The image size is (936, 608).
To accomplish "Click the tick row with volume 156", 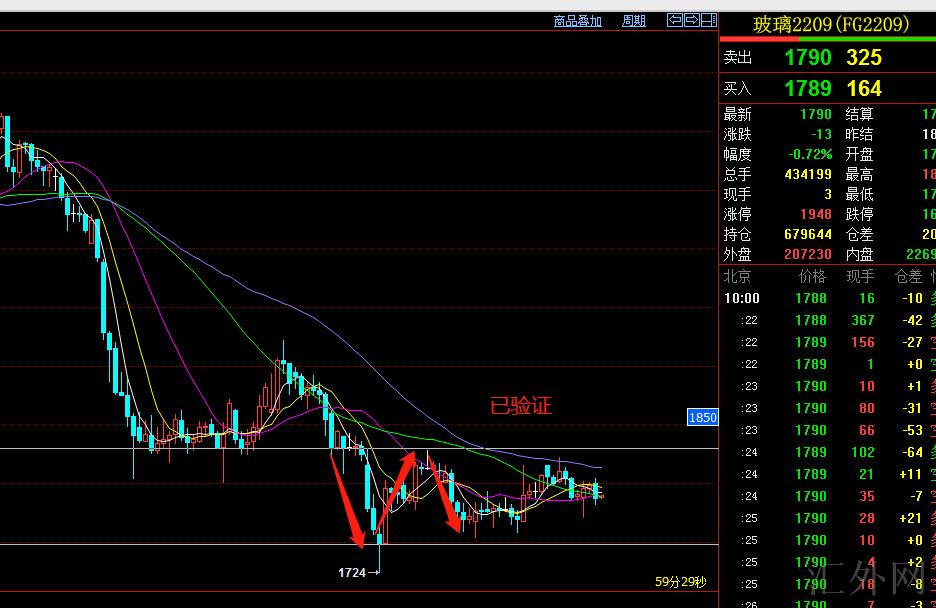I will click(829, 342).
